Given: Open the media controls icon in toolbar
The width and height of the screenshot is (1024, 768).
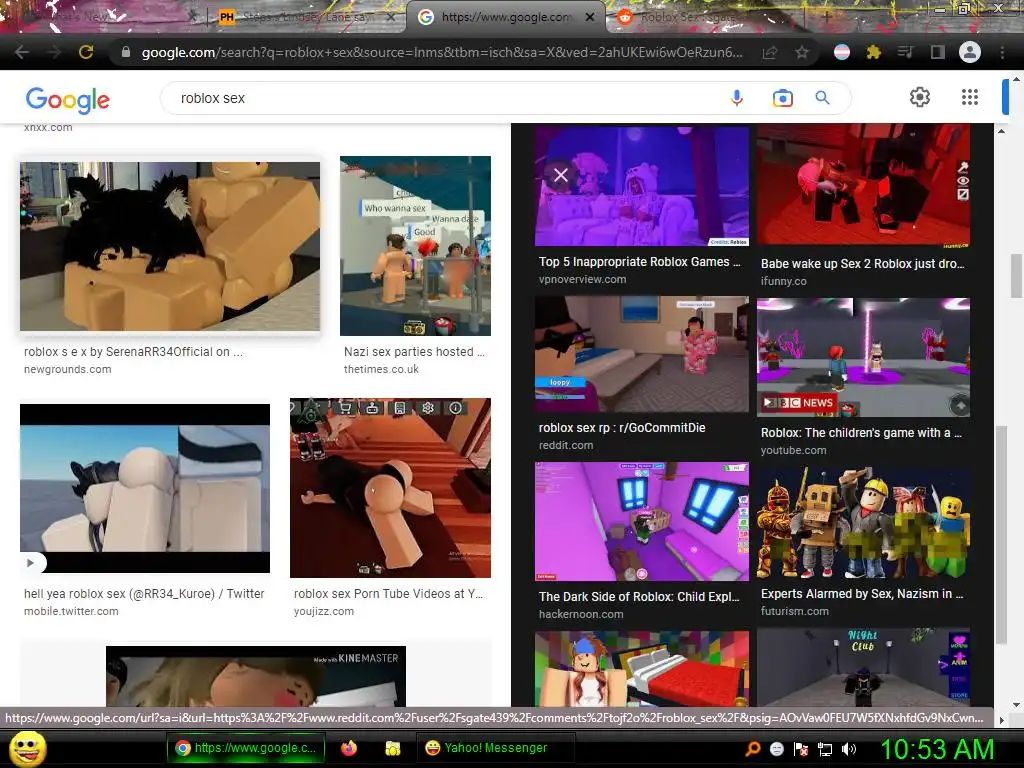Looking at the screenshot, I should tap(905, 52).
